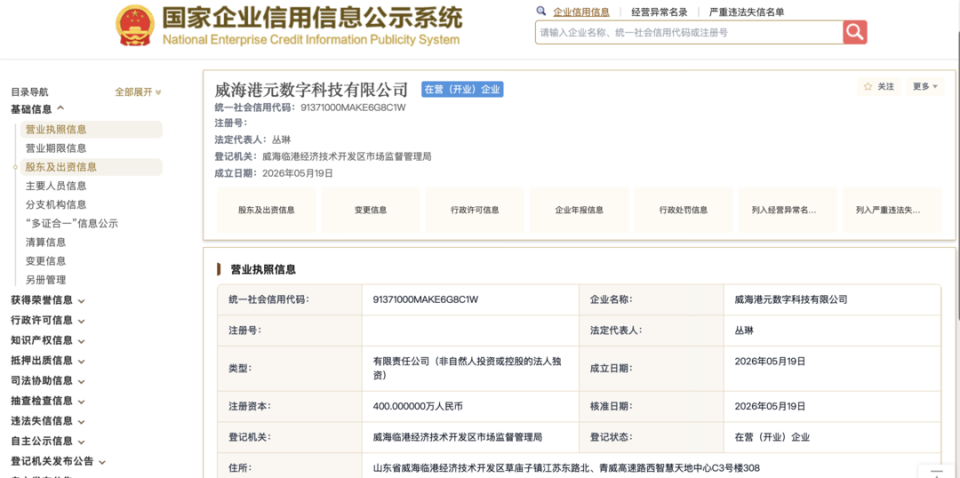The image size is (960, 478).
Task: Click the small magnifier icon before 企业信用信息
Action: [541, 11]
